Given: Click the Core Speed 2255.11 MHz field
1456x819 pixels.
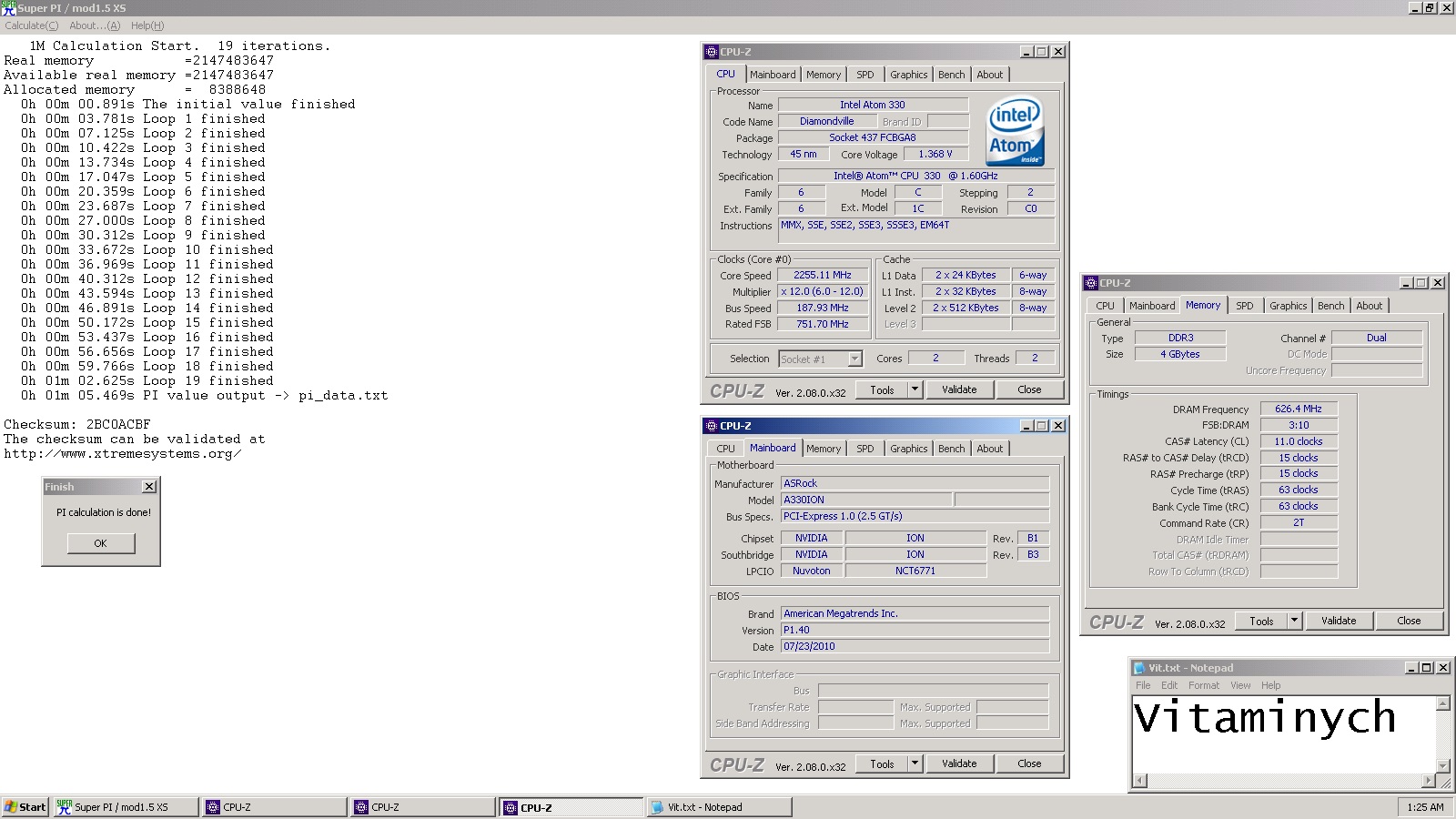Looking at the screenshot, I should [x=822, y=275].
